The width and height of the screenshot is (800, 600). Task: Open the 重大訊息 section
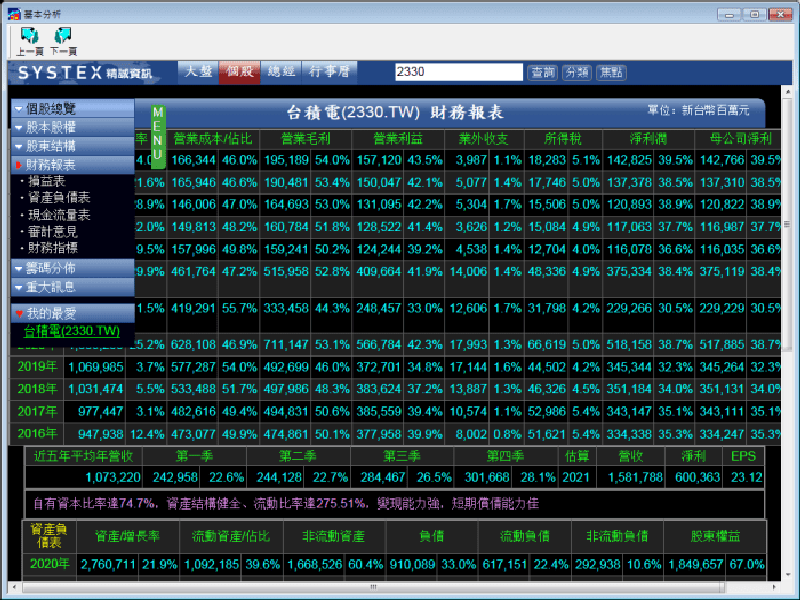click(72, 287)
